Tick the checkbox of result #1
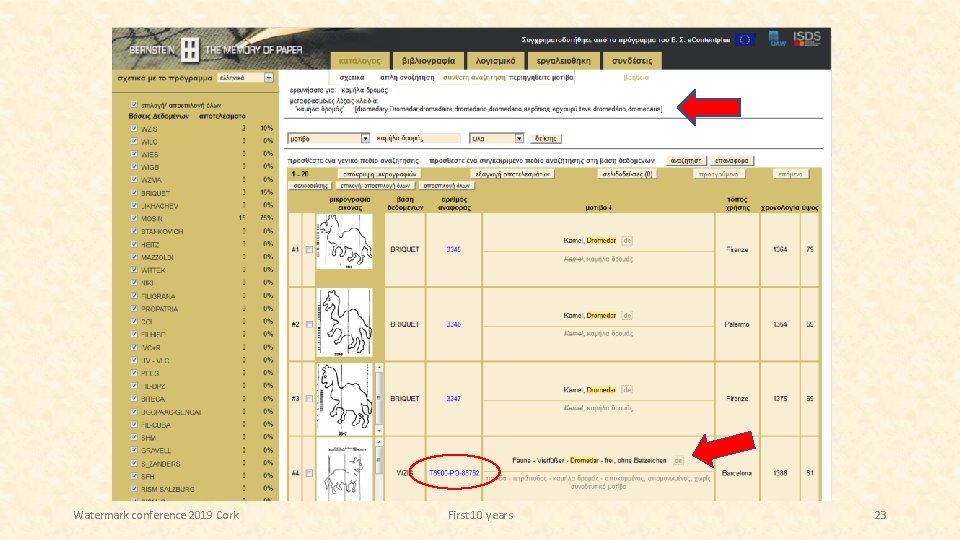This screenshot has width=960, height=540. click(309, 250)
